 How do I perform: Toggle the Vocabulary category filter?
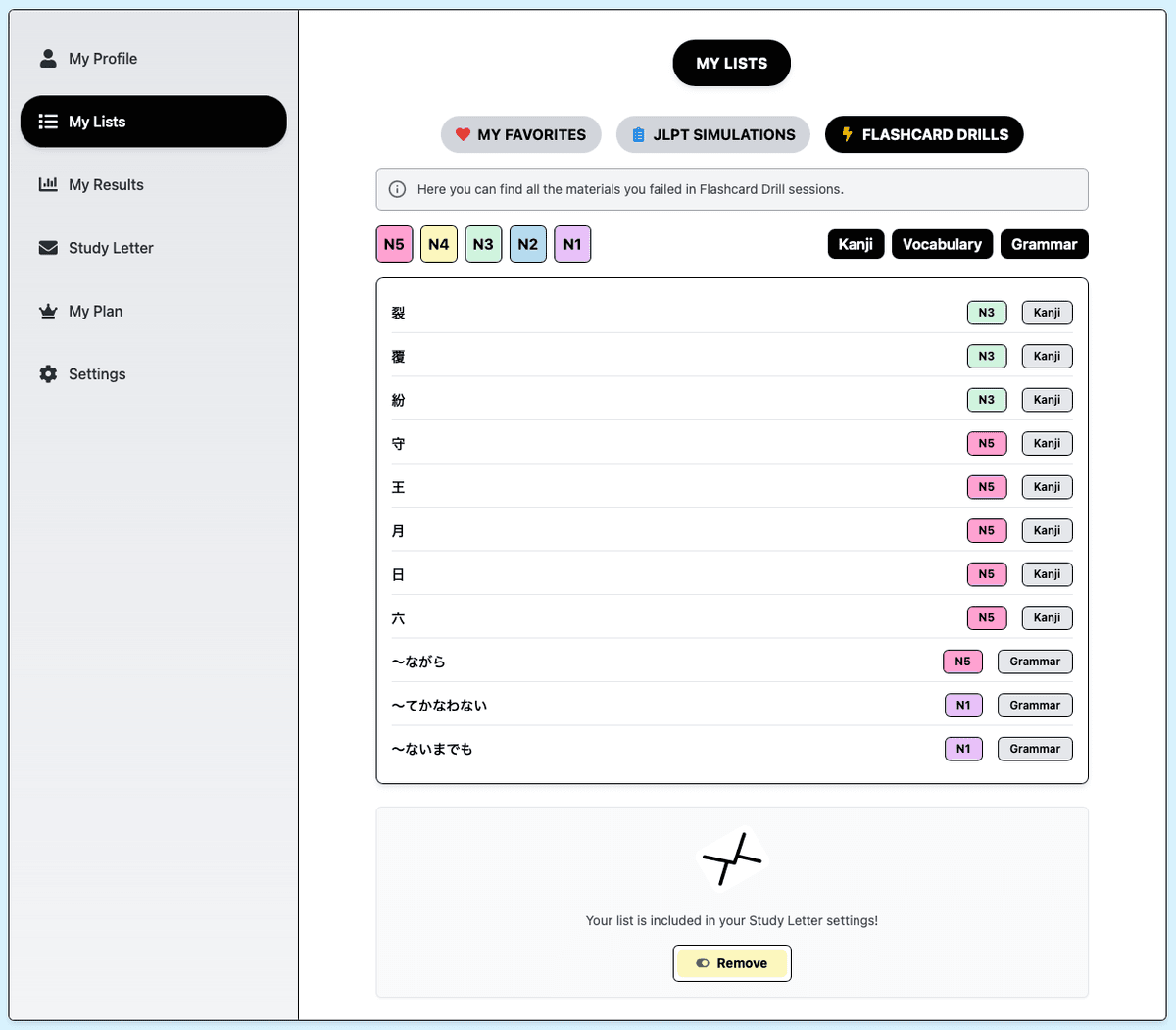coord(942,244)
